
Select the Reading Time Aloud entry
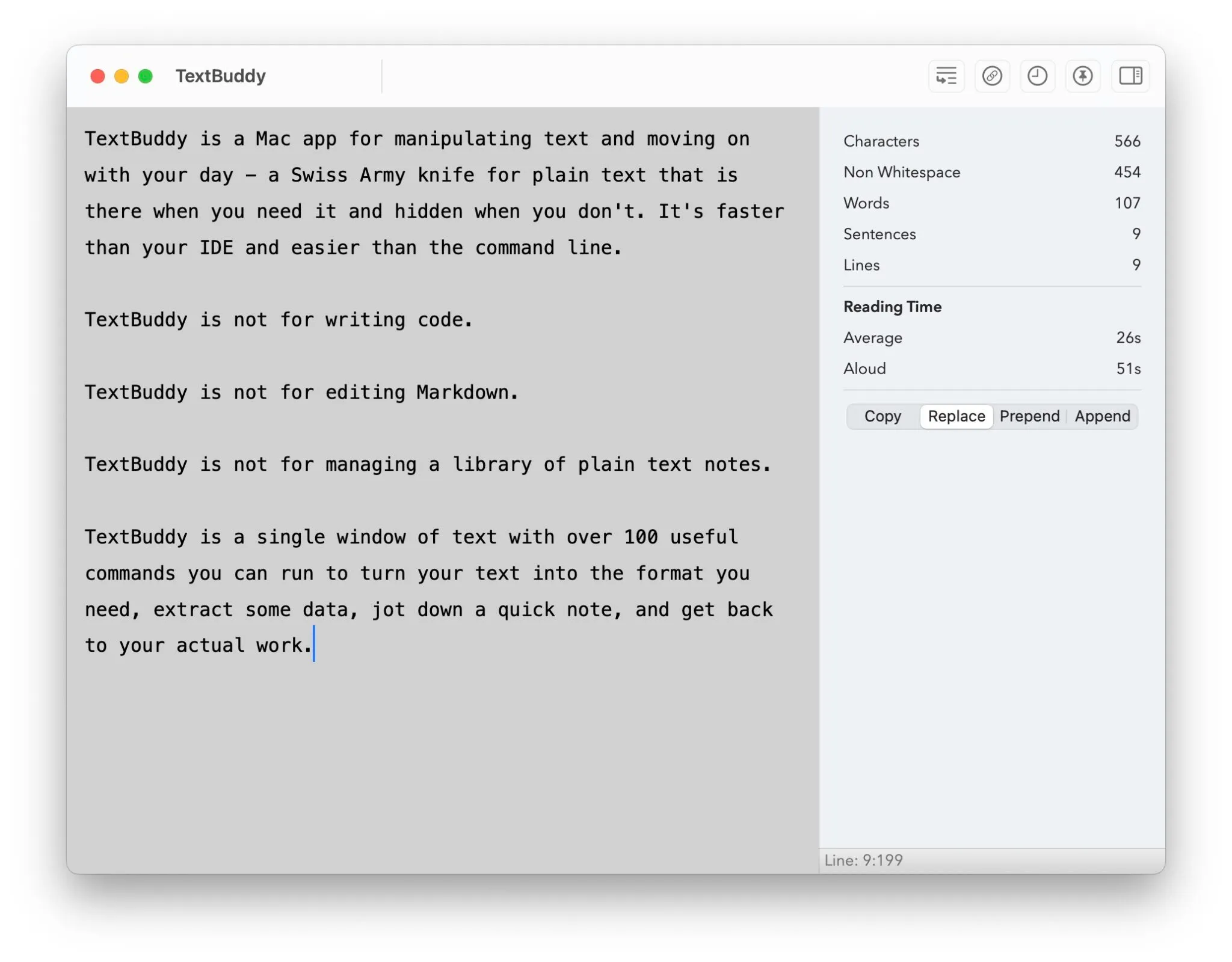[x=864, y=369]
